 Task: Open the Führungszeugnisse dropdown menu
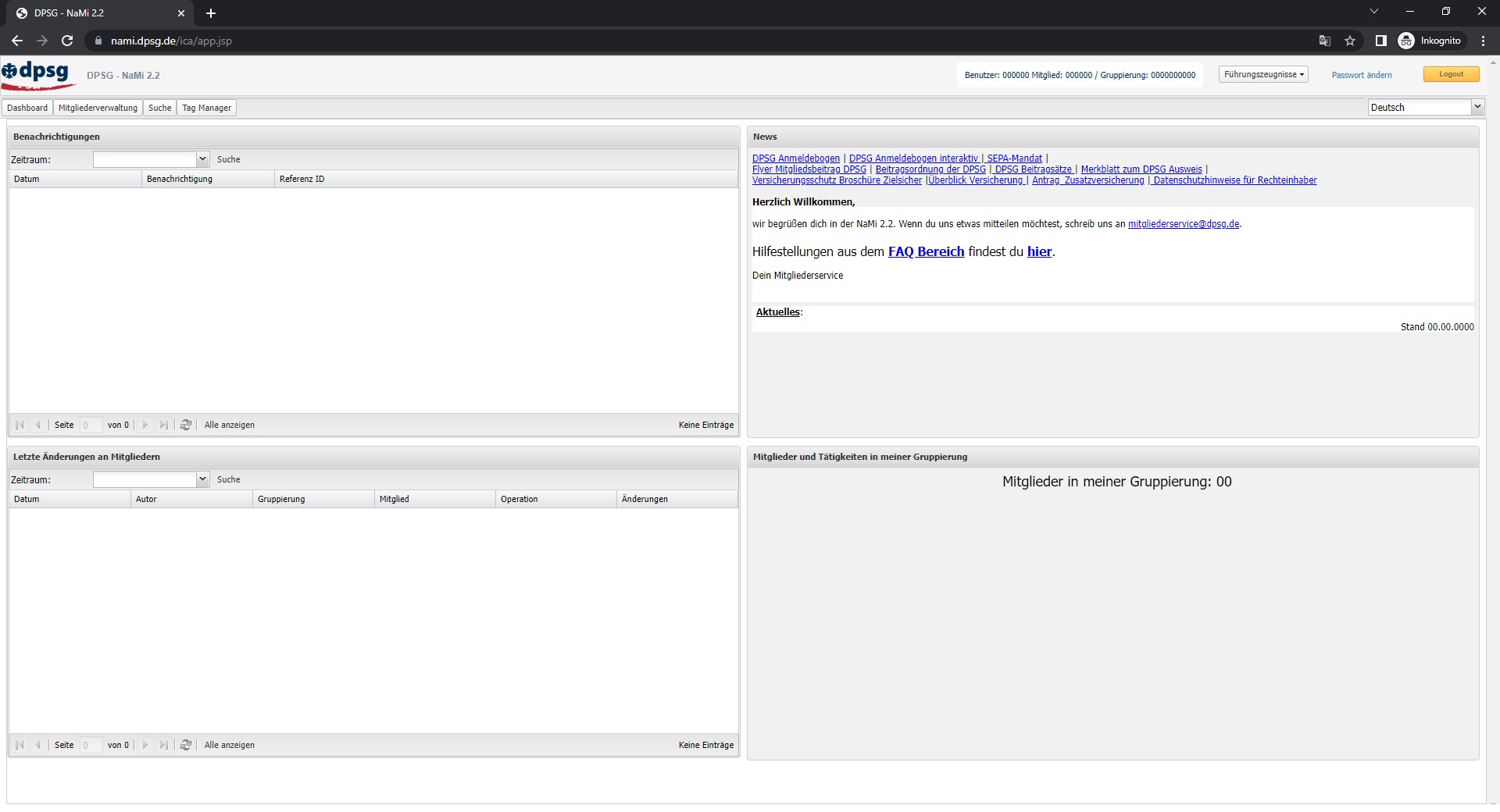click(1263, 75)
